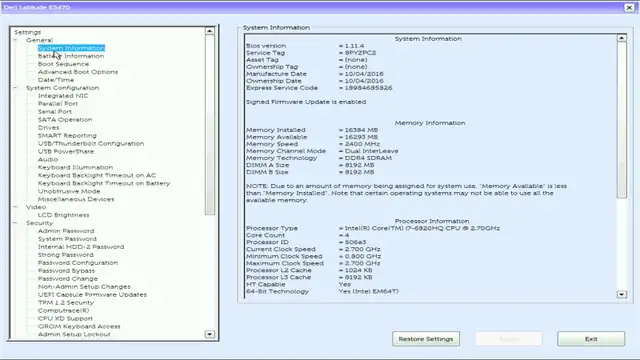
Task: Click settings tree scroll down arrow
Action: pos(209,334)
